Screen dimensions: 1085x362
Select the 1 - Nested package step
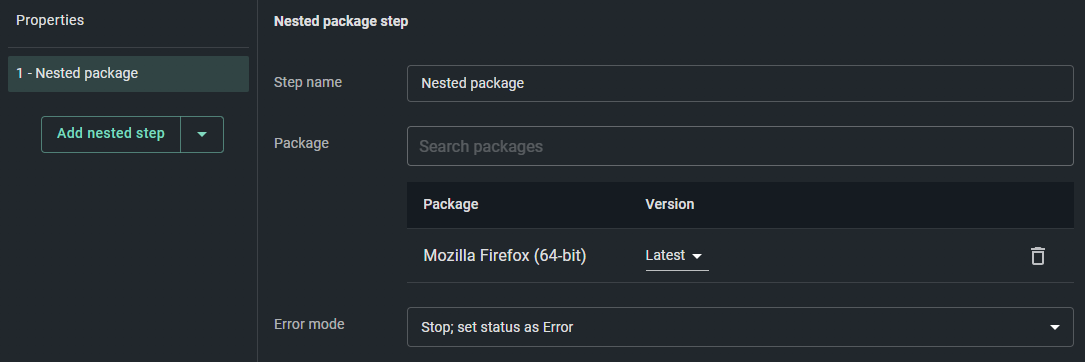[x=129, y=74]
